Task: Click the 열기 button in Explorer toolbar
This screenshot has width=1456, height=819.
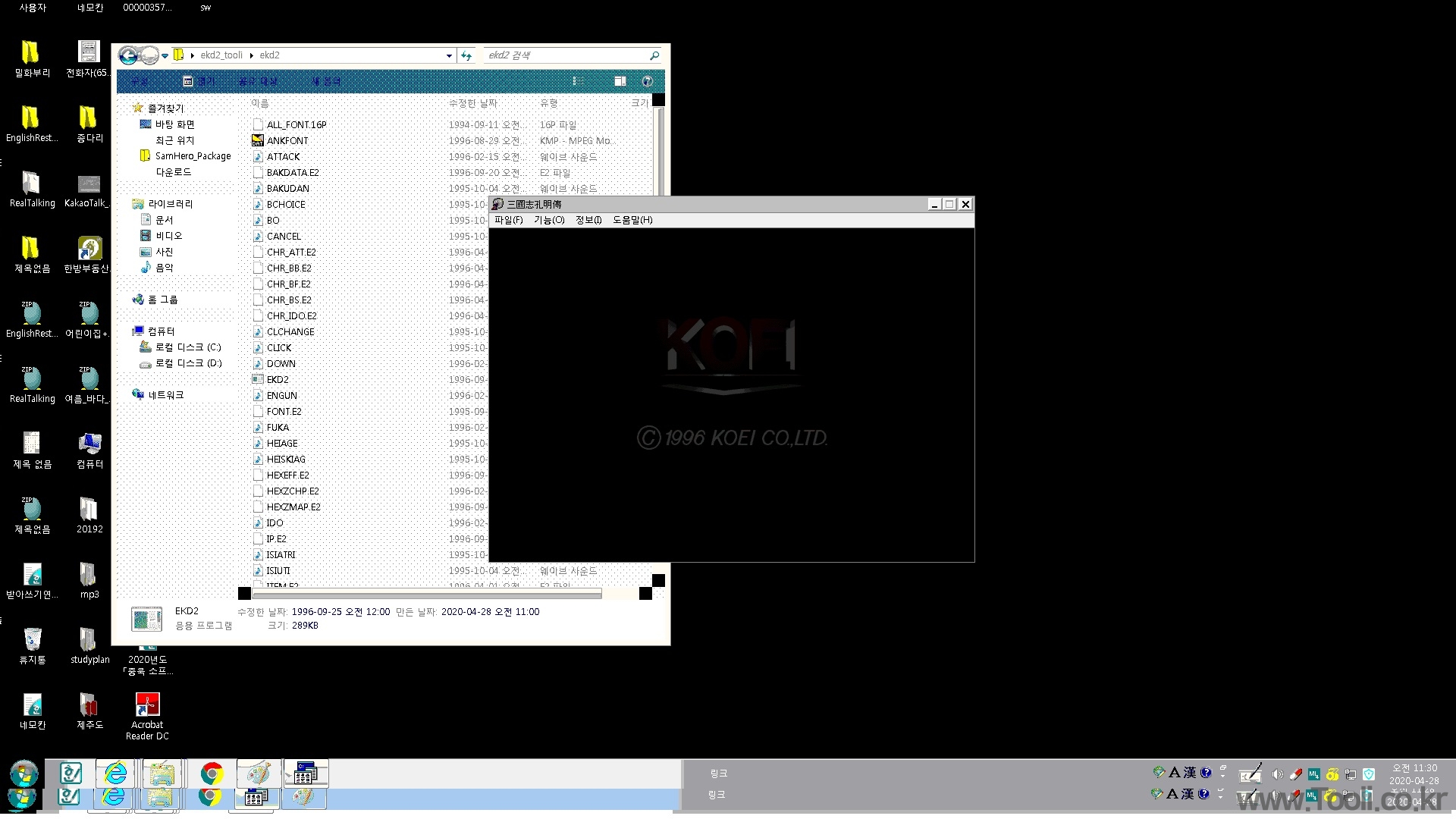Action: [x=201, y=81]
